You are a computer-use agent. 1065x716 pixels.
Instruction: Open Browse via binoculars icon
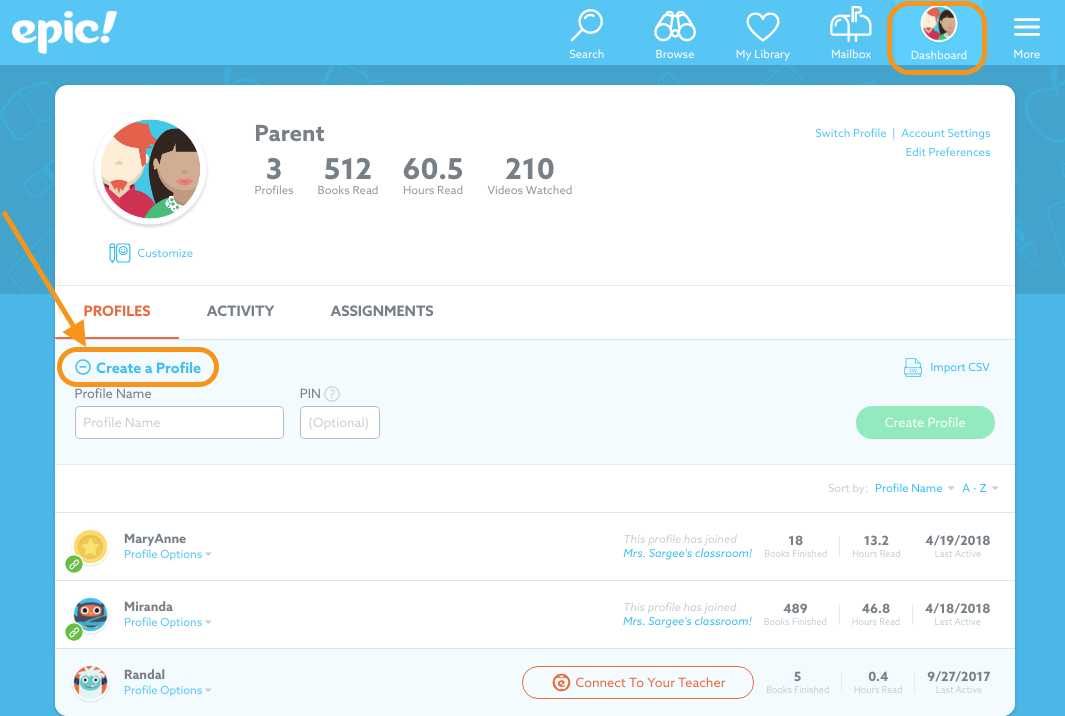674,26
